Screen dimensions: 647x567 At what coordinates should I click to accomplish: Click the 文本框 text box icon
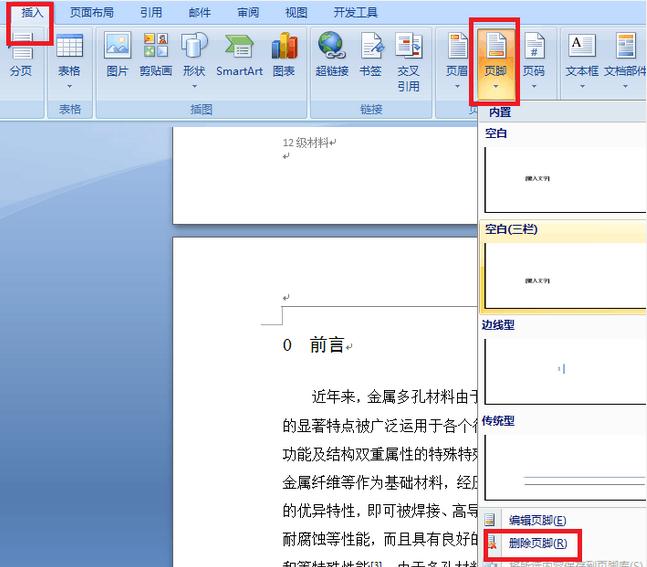[x=582, y=45]
